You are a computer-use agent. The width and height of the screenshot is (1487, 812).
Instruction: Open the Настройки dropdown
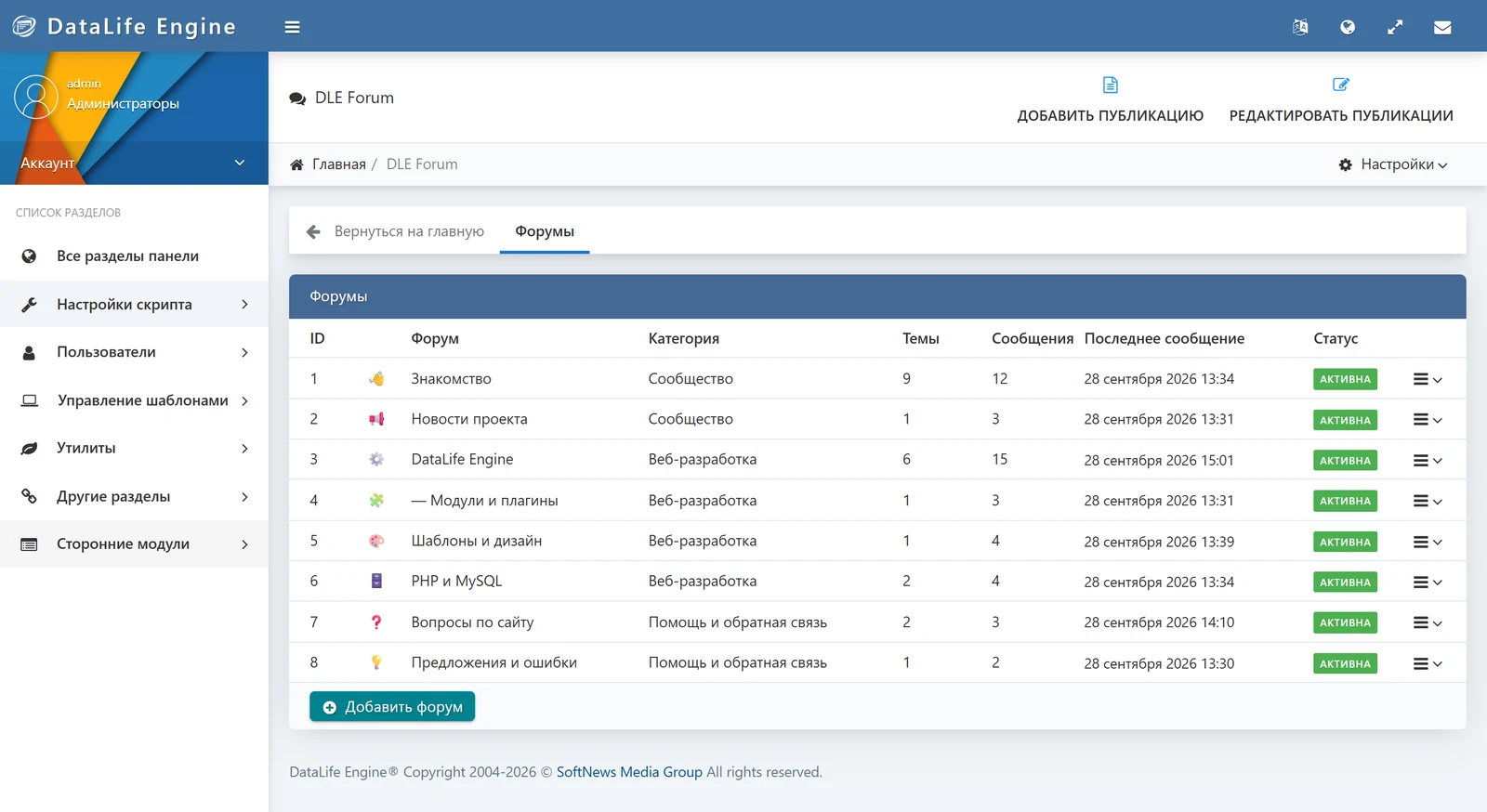pyautogui.click(x=1393, y=164)
